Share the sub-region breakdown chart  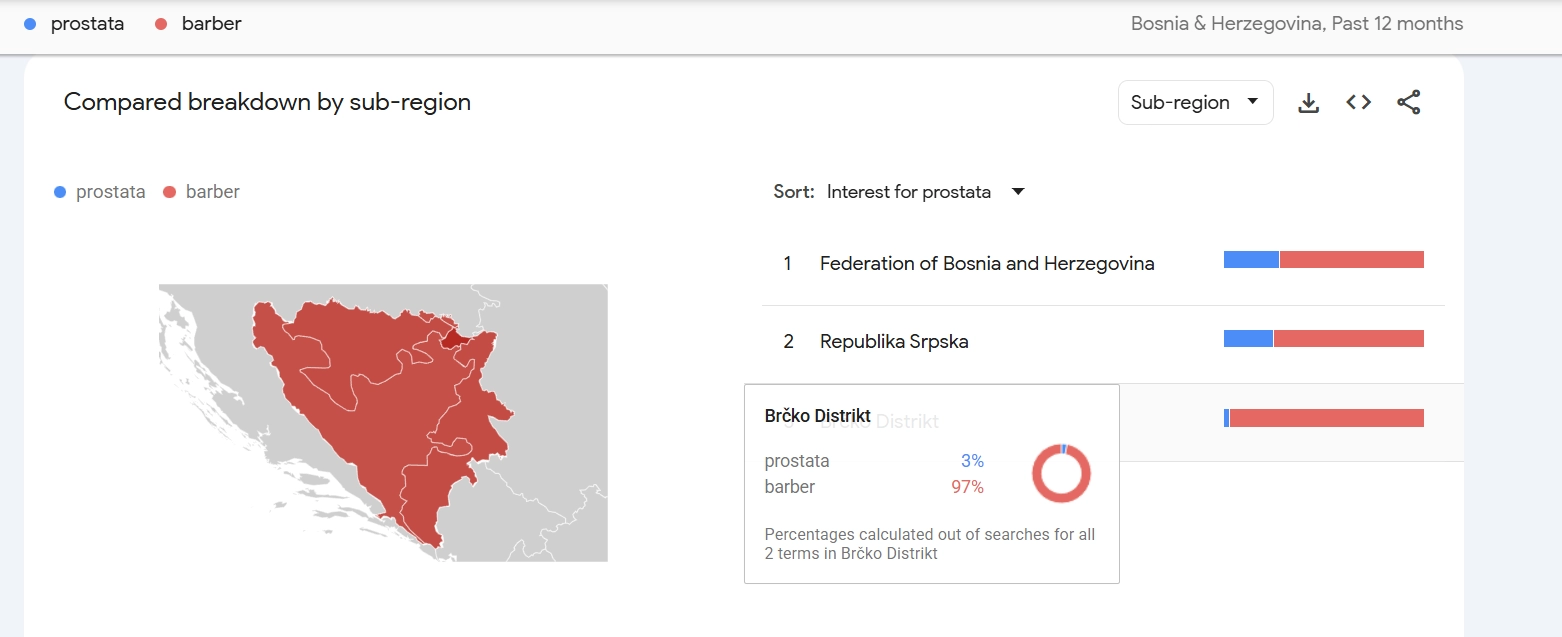coord(1408,103)
